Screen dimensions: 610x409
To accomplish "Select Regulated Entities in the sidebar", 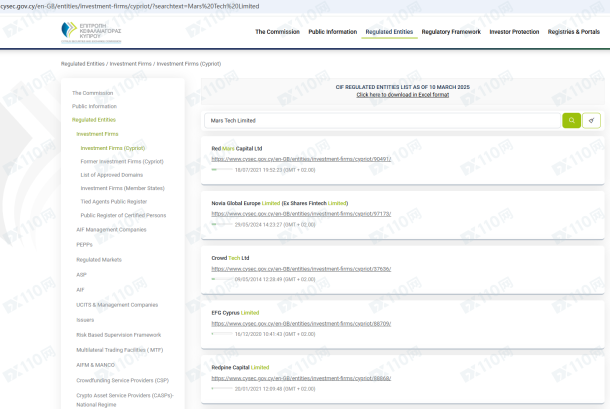I will coord(94,120).
